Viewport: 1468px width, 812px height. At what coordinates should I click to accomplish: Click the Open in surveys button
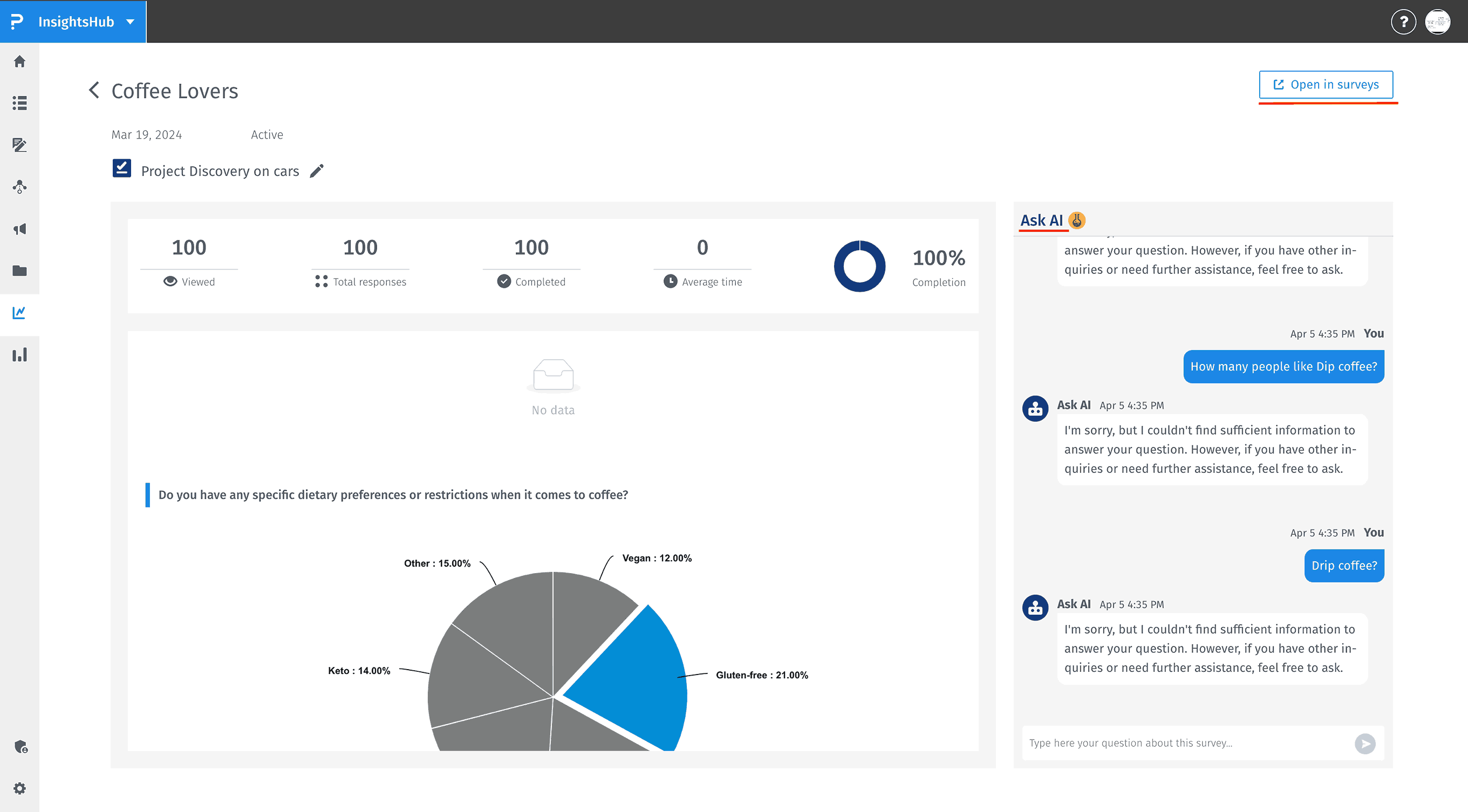coord(1326,84)
